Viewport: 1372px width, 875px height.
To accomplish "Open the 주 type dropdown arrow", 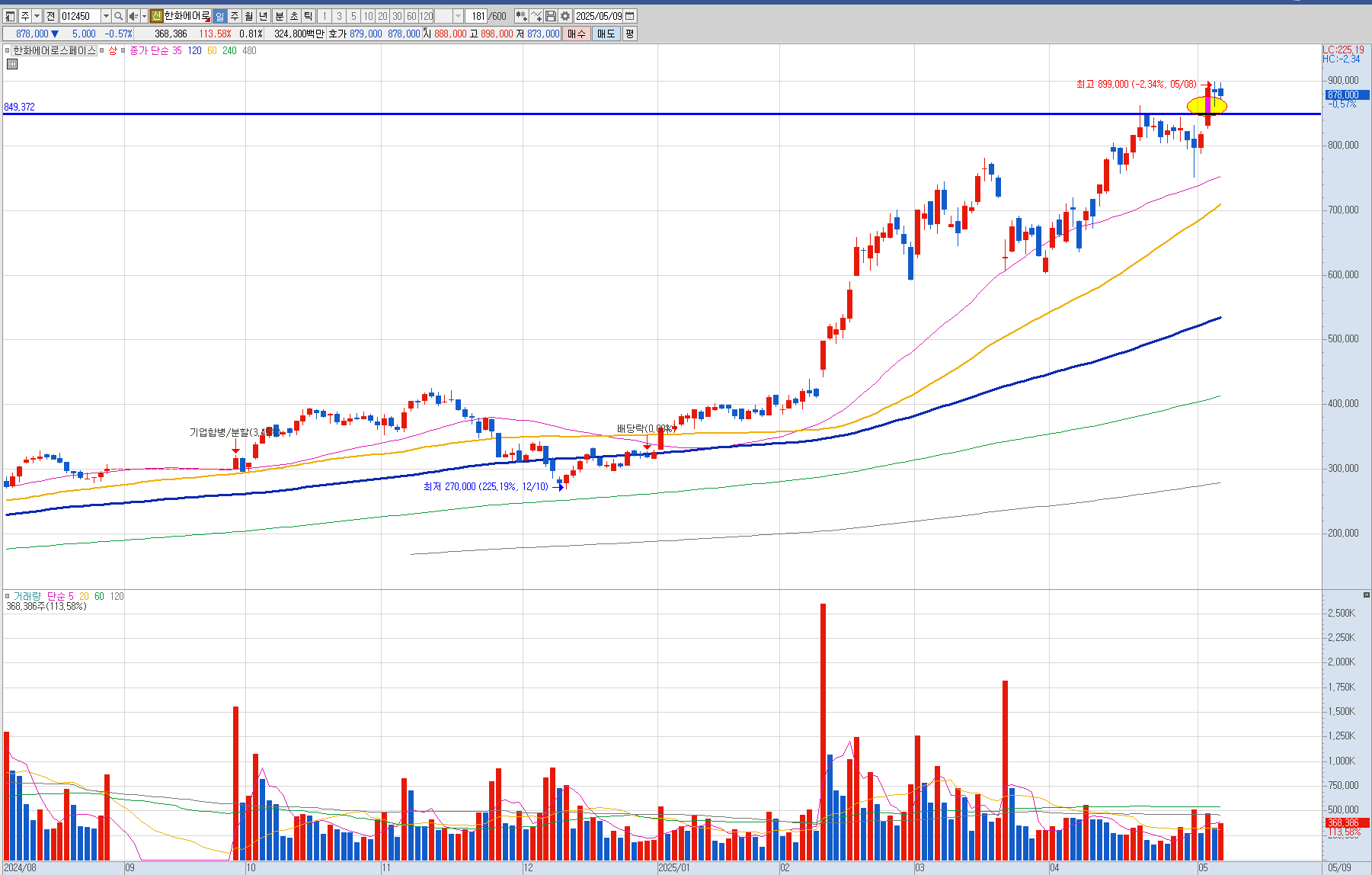I will click(37, 16).
